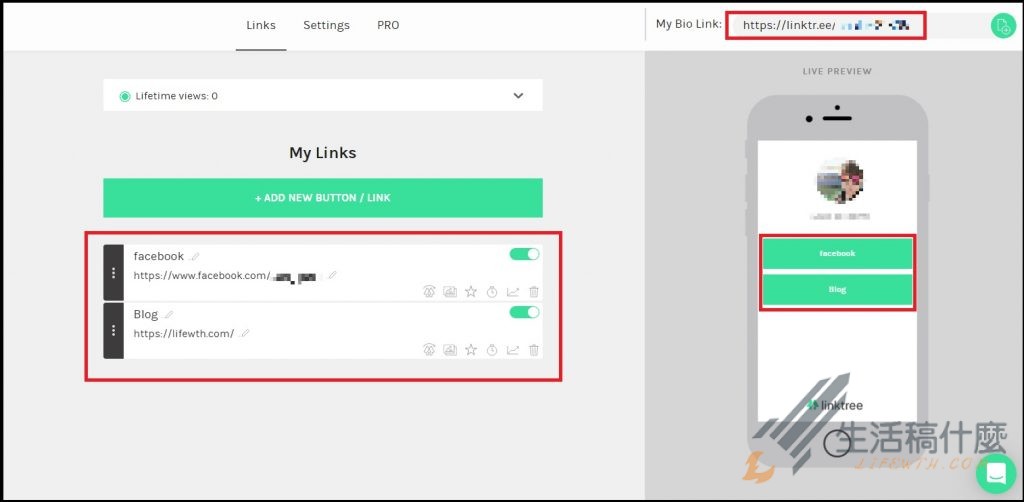Delete the facebook link with trash icon
This screenshot has width=1024, height=502.
[x=534, y=292]
